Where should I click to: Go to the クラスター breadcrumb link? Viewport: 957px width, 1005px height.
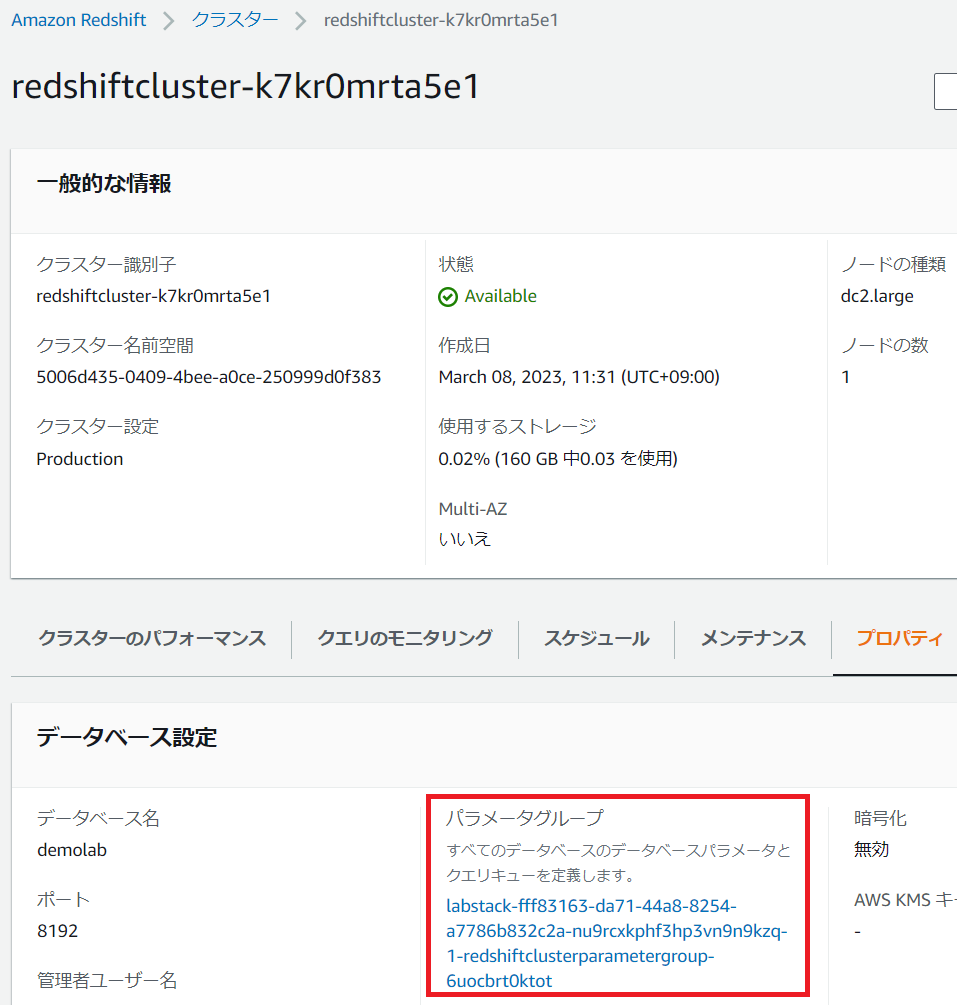(235, 21)
